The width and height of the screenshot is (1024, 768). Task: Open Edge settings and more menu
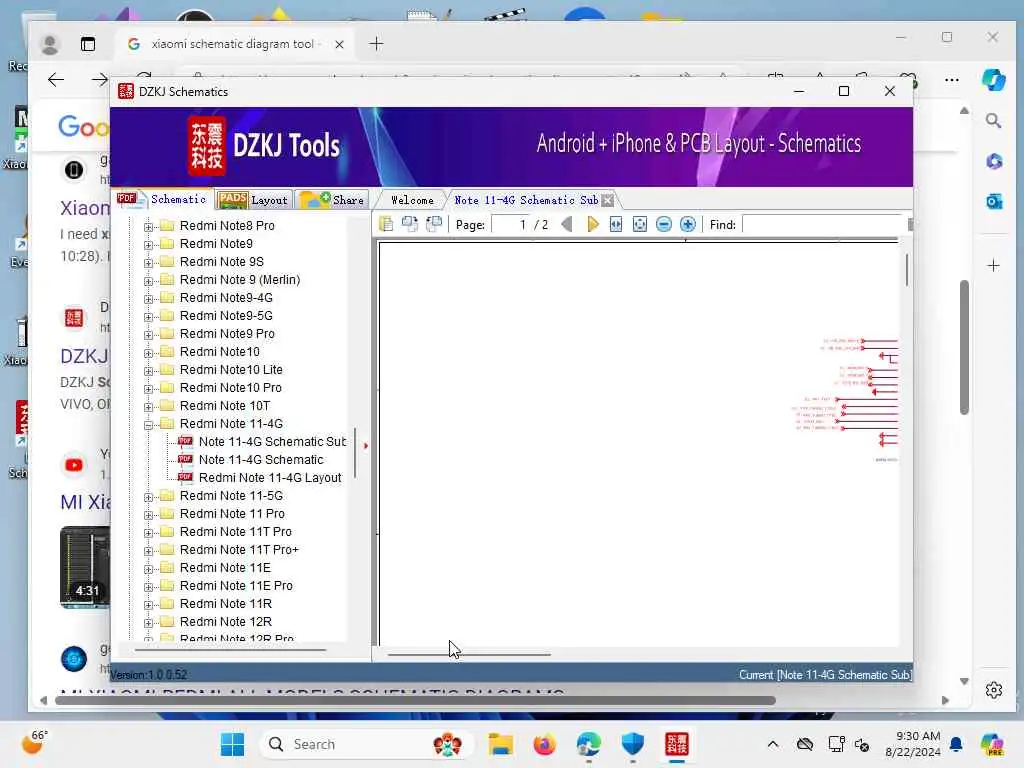pos(952,80)
